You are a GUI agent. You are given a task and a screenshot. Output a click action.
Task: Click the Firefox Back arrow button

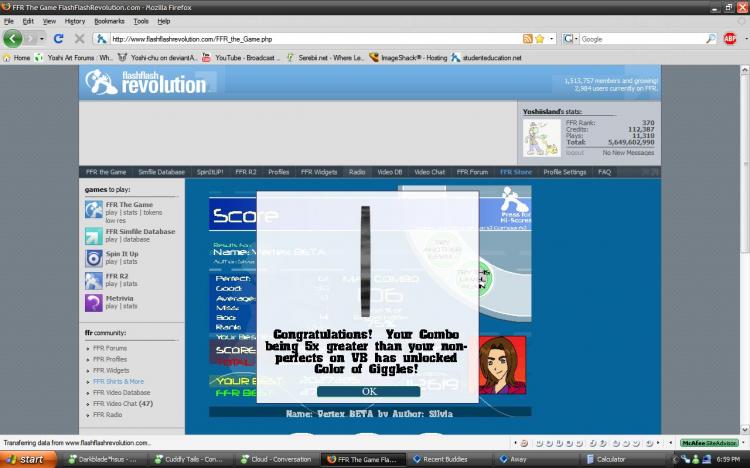coord(12,39)
